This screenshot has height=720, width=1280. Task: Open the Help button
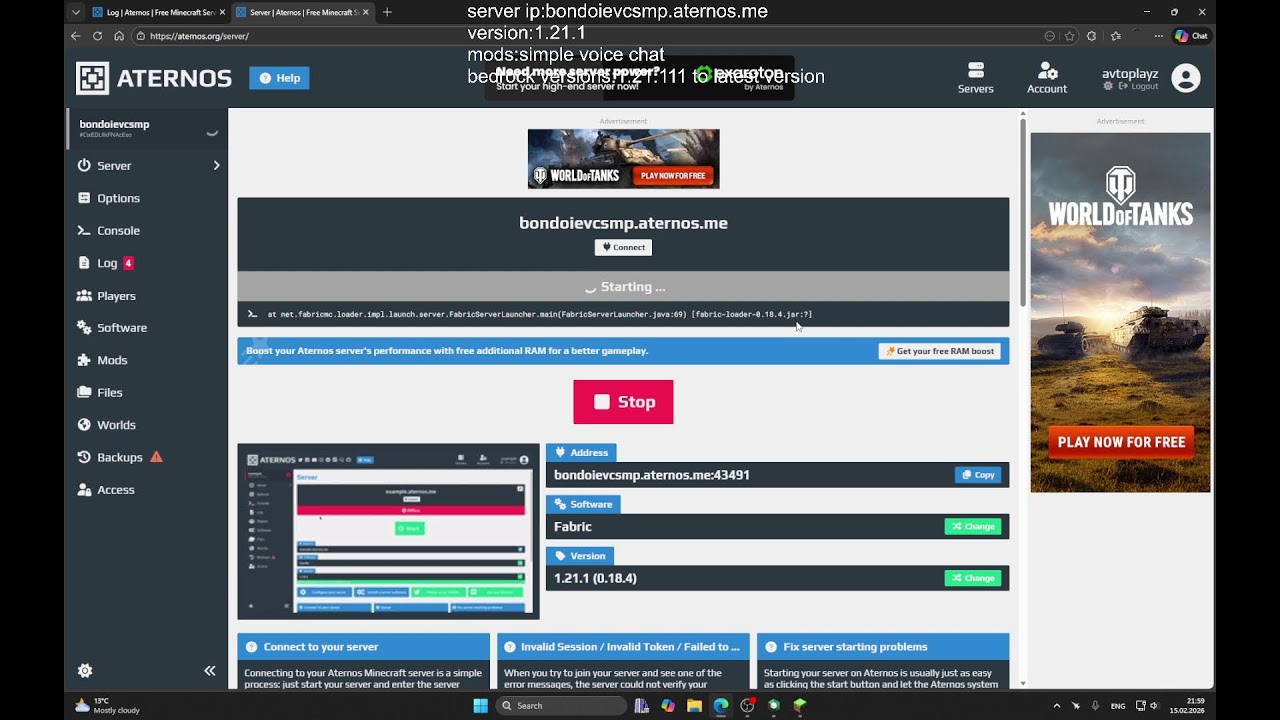pyautogui.click(x=279, y=78)
